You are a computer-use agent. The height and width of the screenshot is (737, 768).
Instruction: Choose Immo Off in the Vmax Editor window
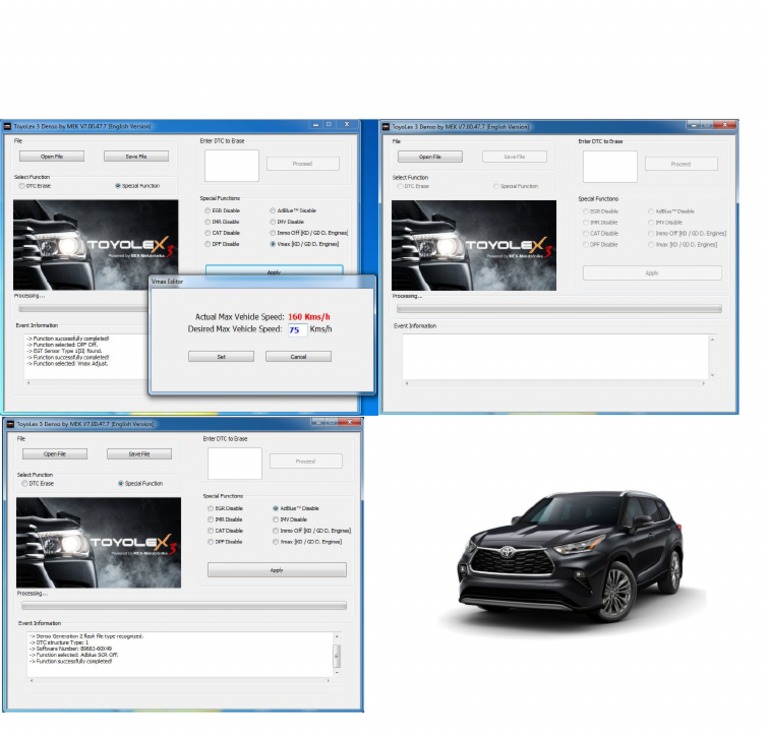pyautogui.click(x=309, y=233)
